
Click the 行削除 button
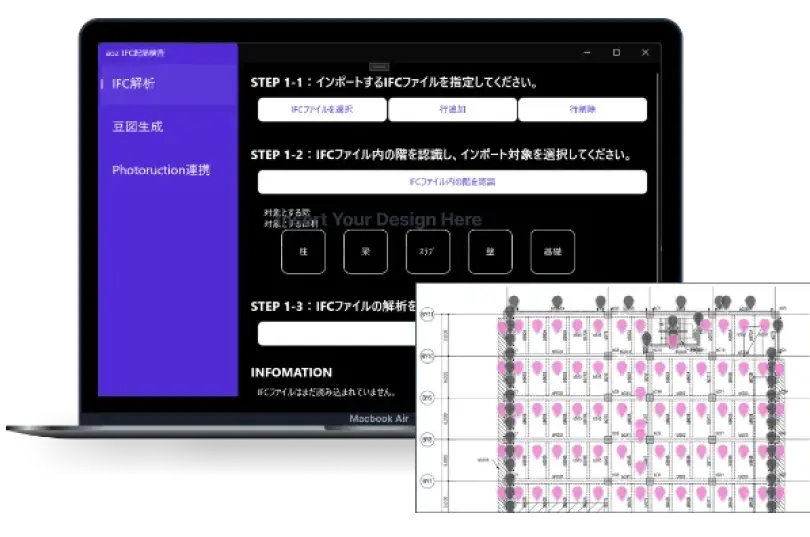point(583,109)
